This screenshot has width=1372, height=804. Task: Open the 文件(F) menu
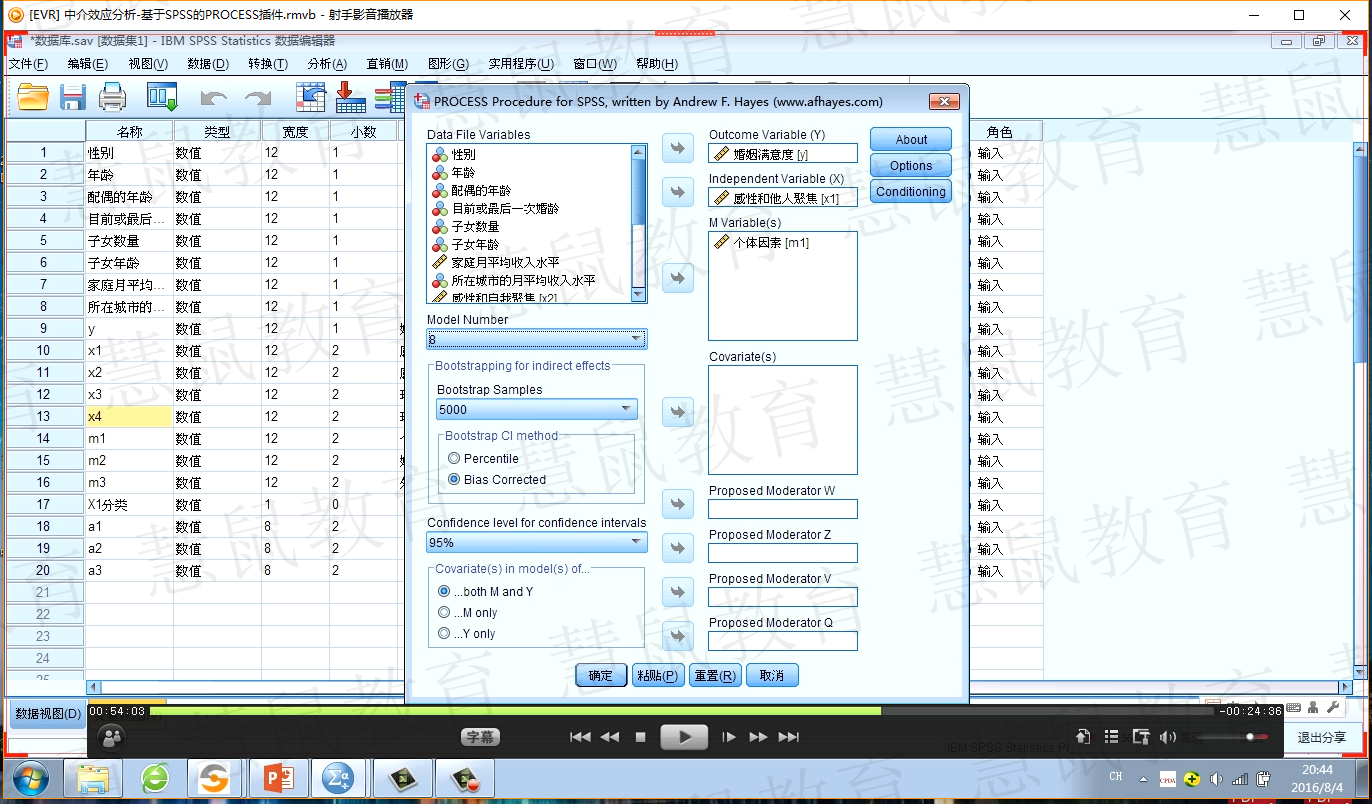click(28, 64)
